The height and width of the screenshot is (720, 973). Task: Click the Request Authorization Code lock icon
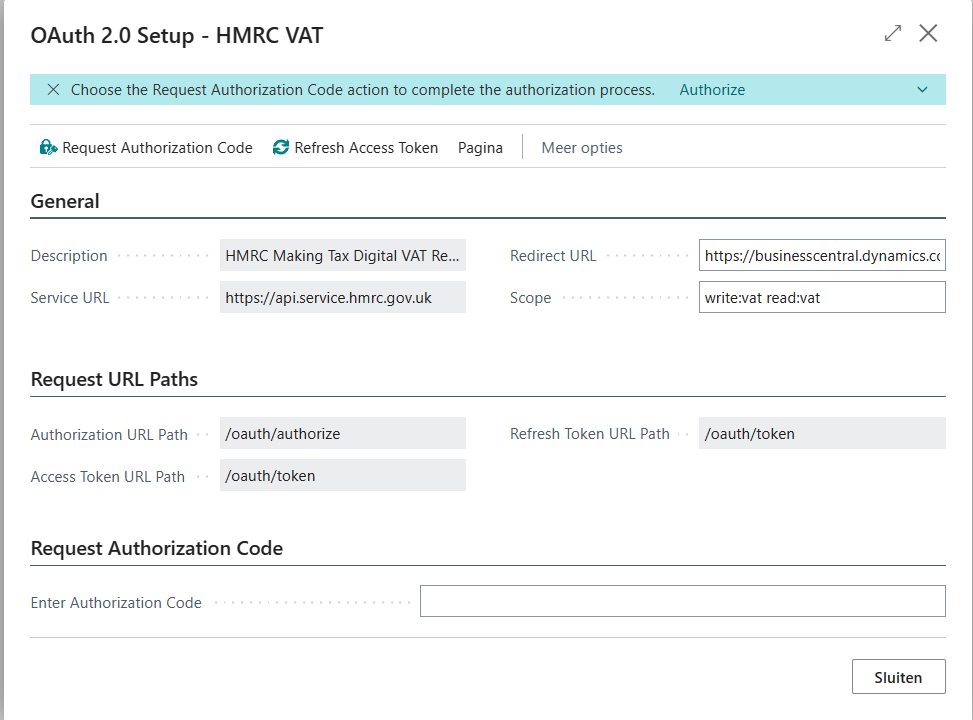pos(48,147)
